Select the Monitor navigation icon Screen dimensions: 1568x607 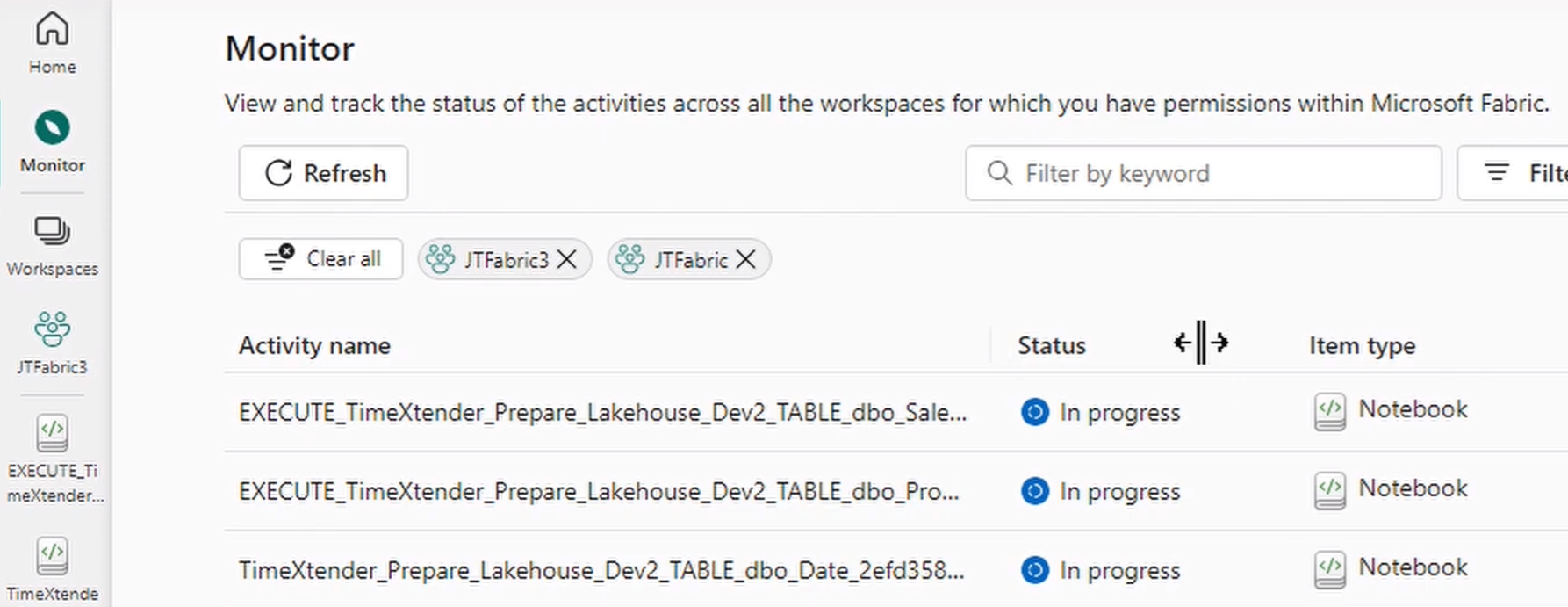[x=52, y=141]
